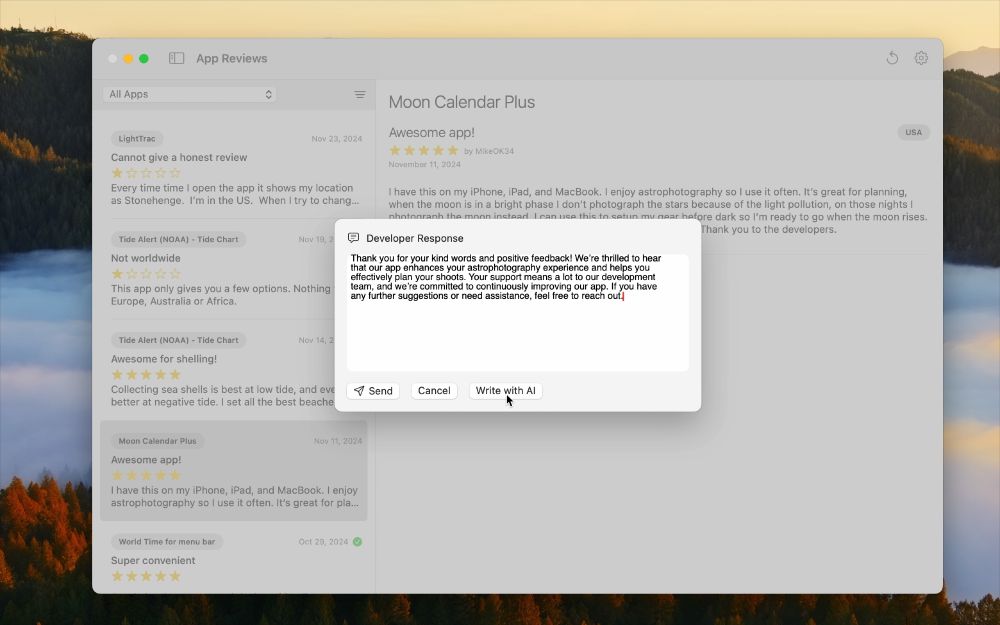
Task: Click the World Time for menu bar tag
Action: point(167,541)
